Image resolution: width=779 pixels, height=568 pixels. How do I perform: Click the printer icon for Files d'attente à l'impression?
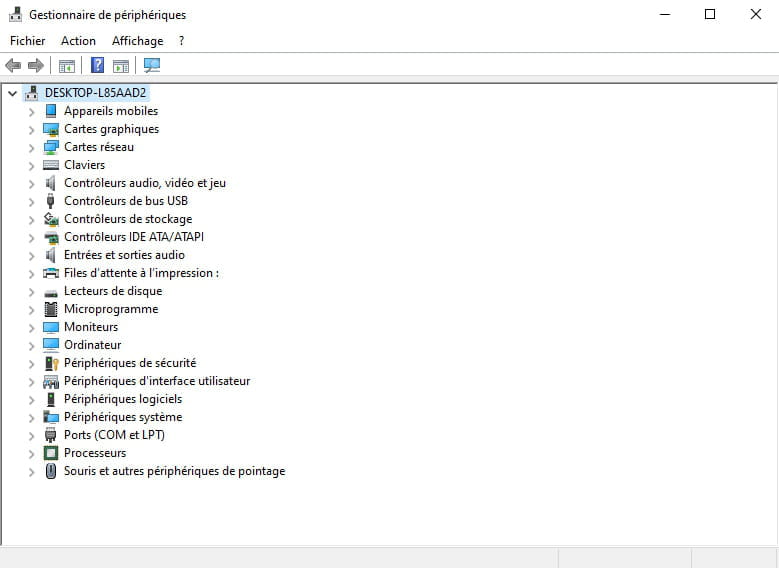pyautogui.click(x=51, y=273)
